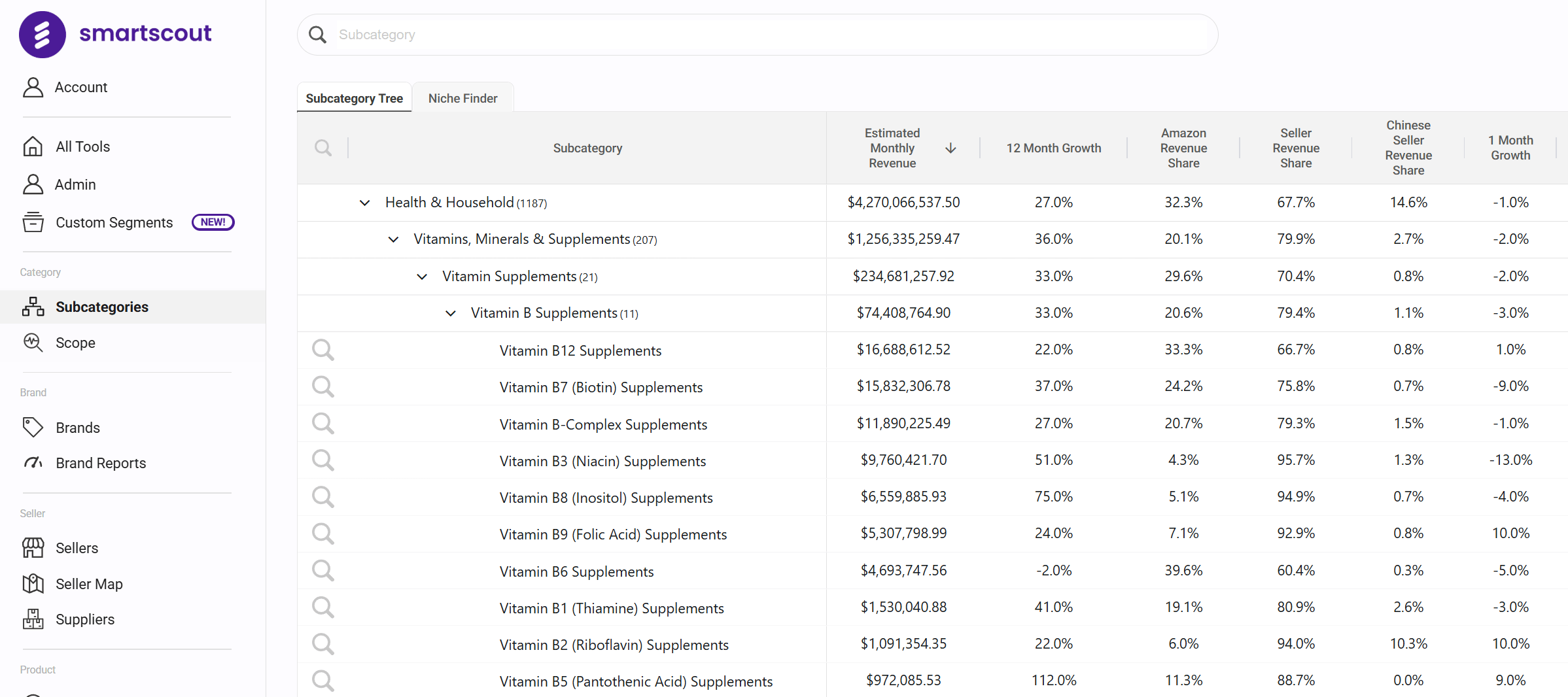Open the Account page icon

(x=33, y=87)
